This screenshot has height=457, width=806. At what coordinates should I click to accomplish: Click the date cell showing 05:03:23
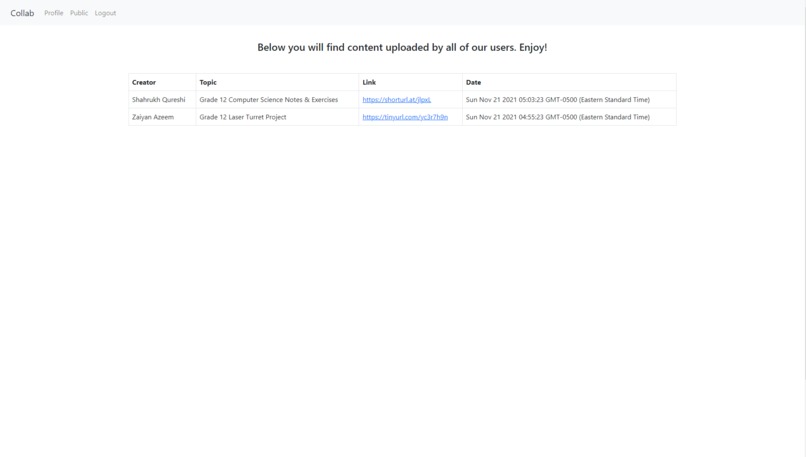(x=569, y=100)
